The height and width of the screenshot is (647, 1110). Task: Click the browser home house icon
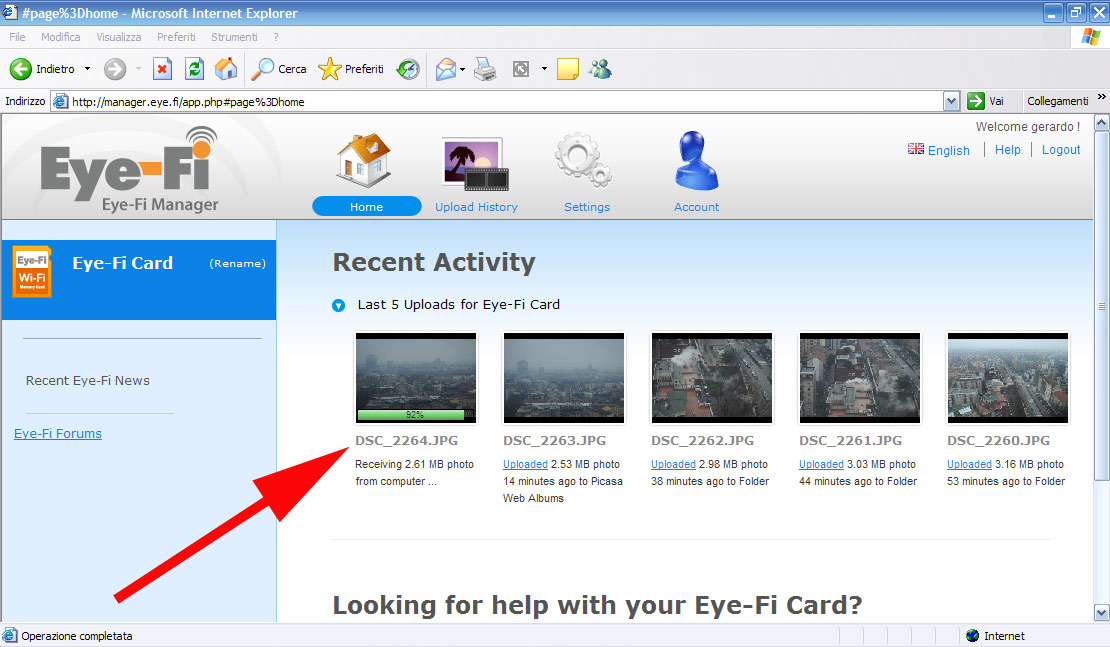point(226,69)
